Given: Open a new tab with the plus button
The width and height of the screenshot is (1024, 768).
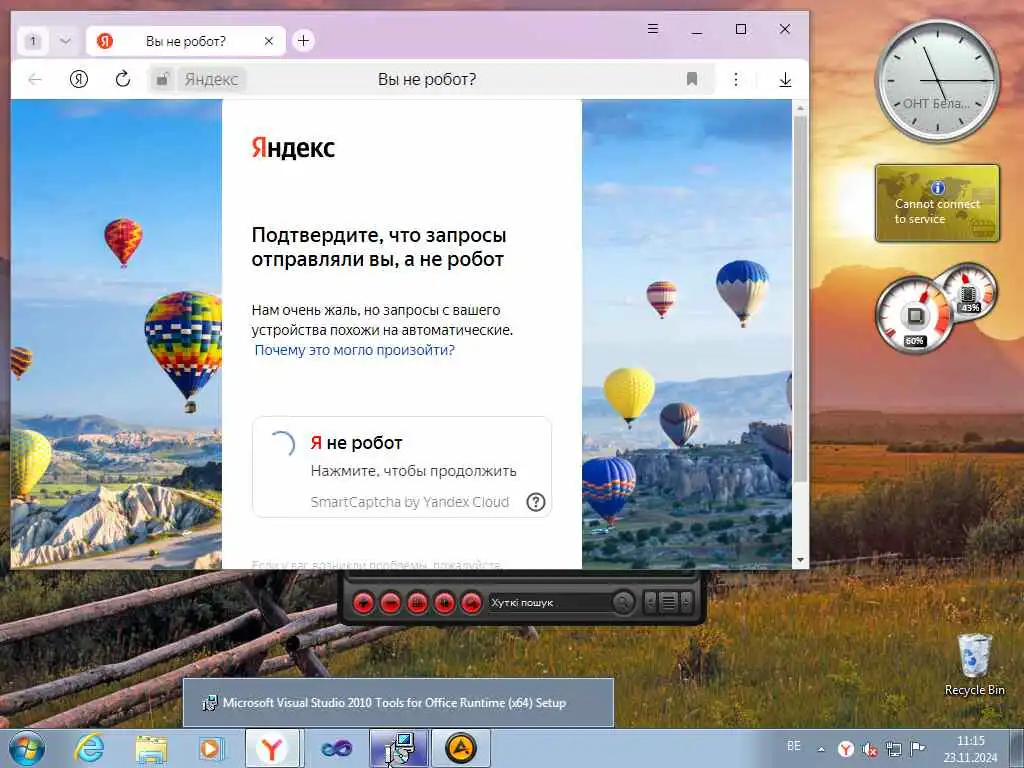Looking at the screenshot, I should click(x=303, y=41).
